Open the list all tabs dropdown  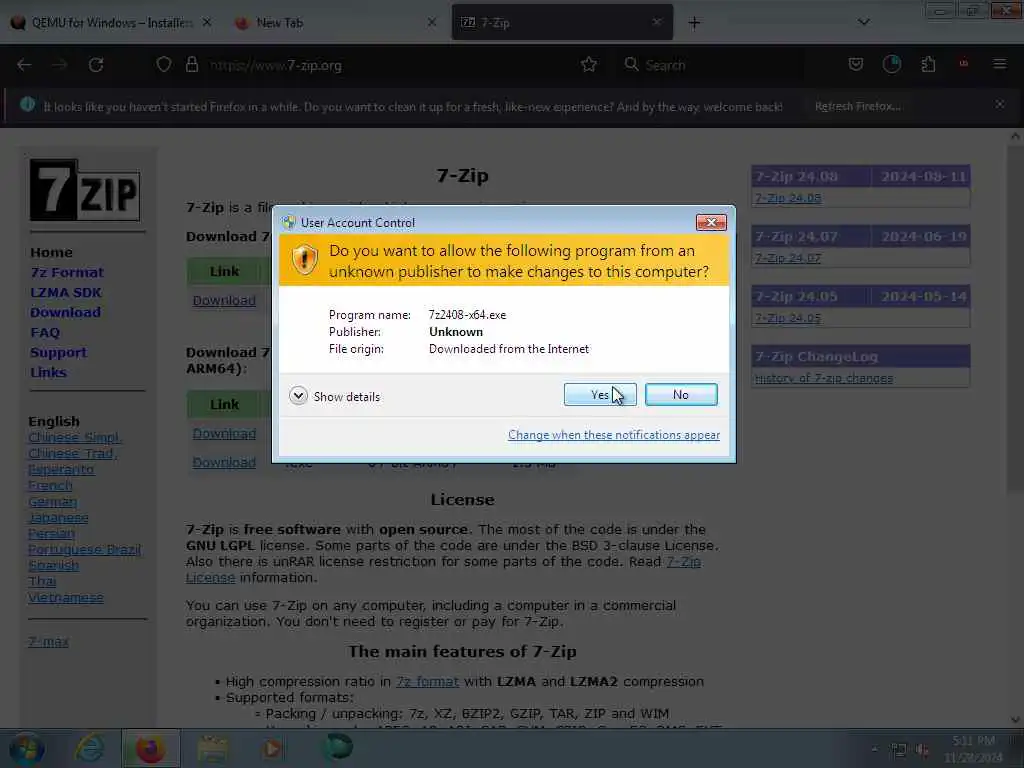point(863,22)
